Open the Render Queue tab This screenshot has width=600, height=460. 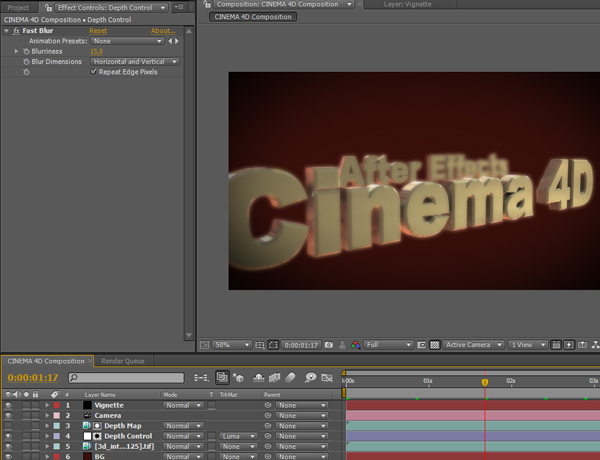[123, 361]
